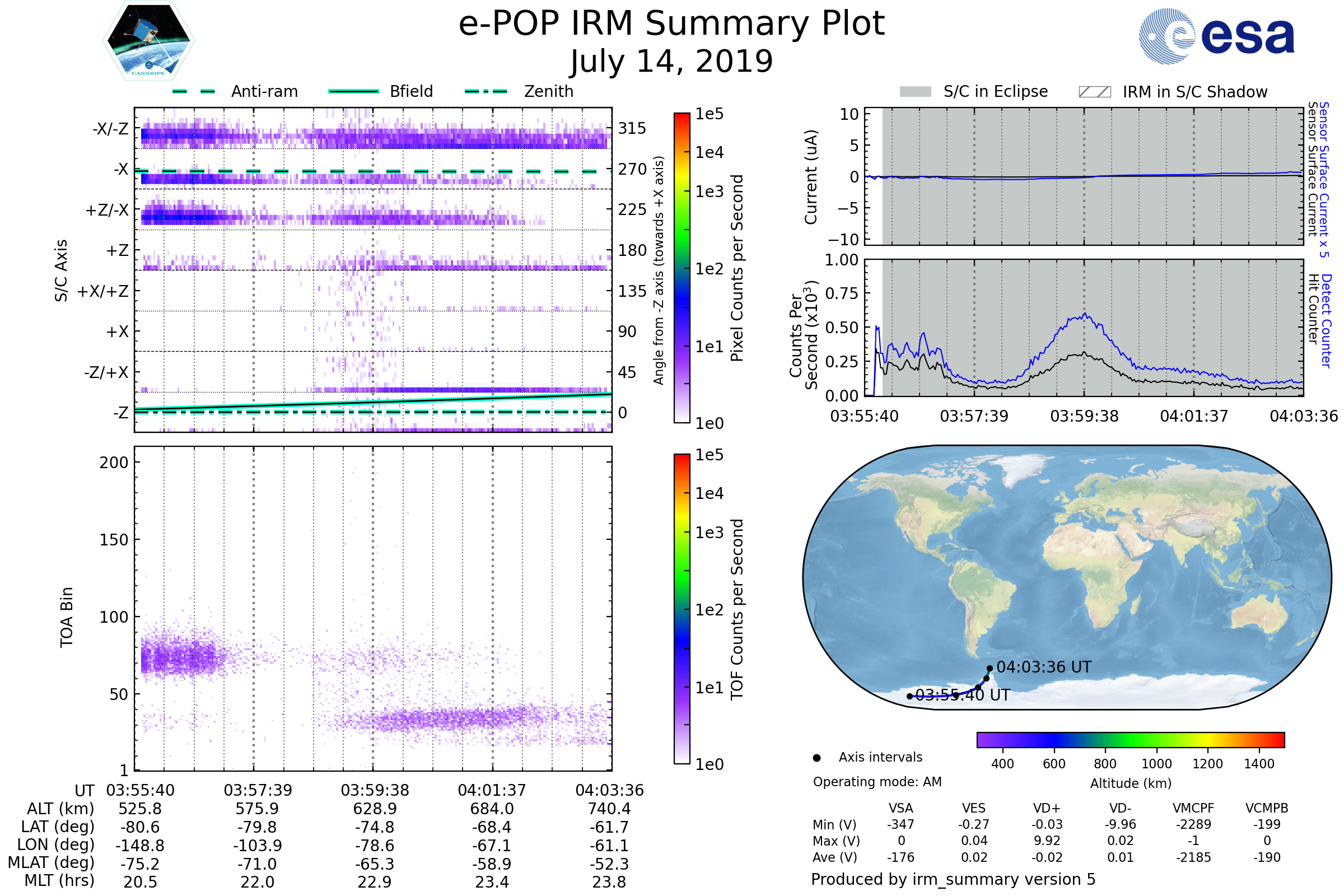The image size is (1344, 896).
Task: Click the Operating mode: AM label
Action: click(877, 782)
